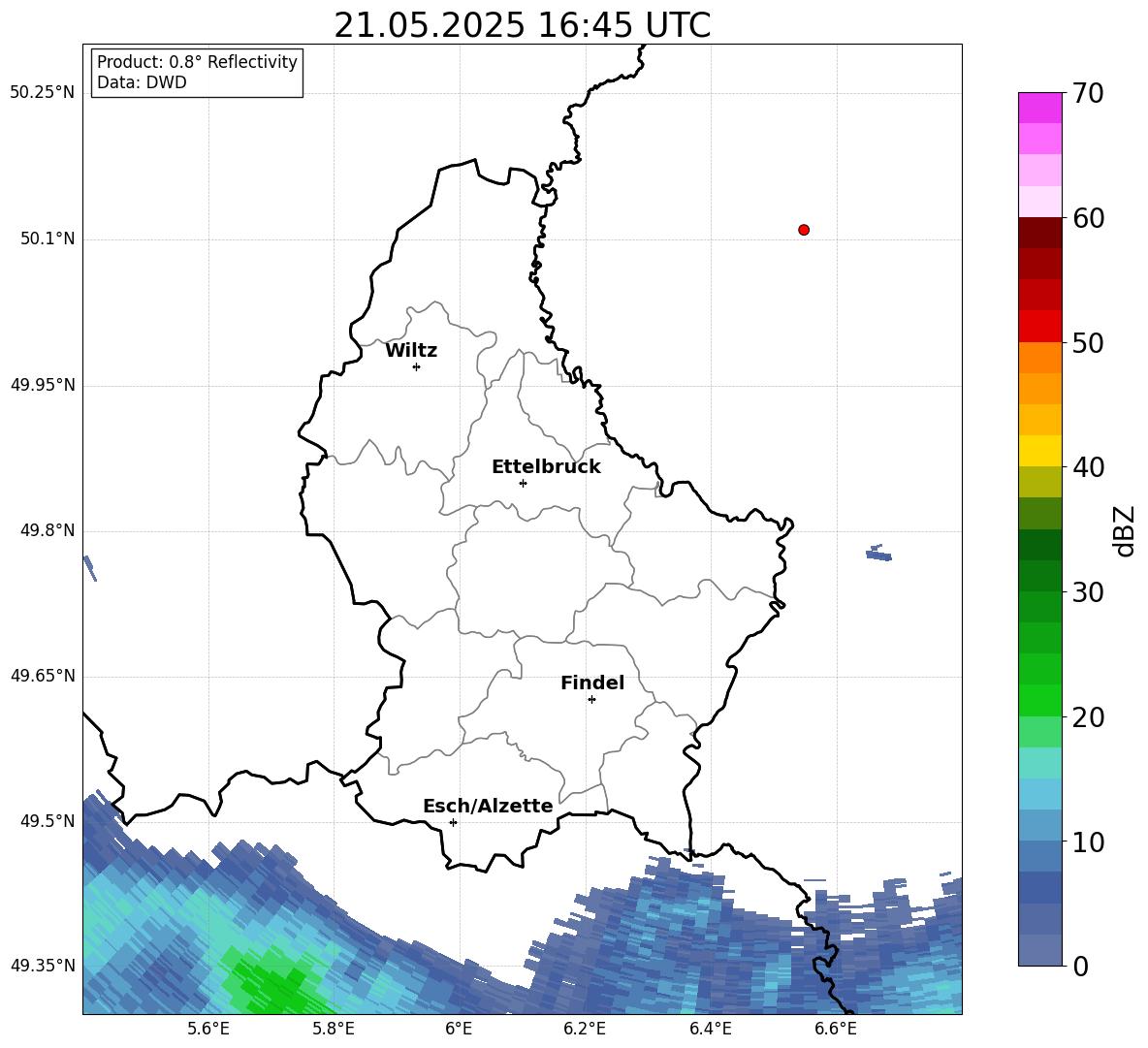Click colorbar tick label '0'
Viewport: 1148px width, 1048px height.
(1080, 967)
